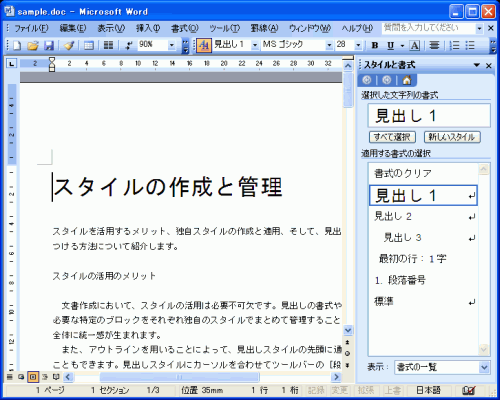The height and width of the screenshot is (400, 500).
Task: Open help question box dropdown arrow
Action: (x=479, y=29)
